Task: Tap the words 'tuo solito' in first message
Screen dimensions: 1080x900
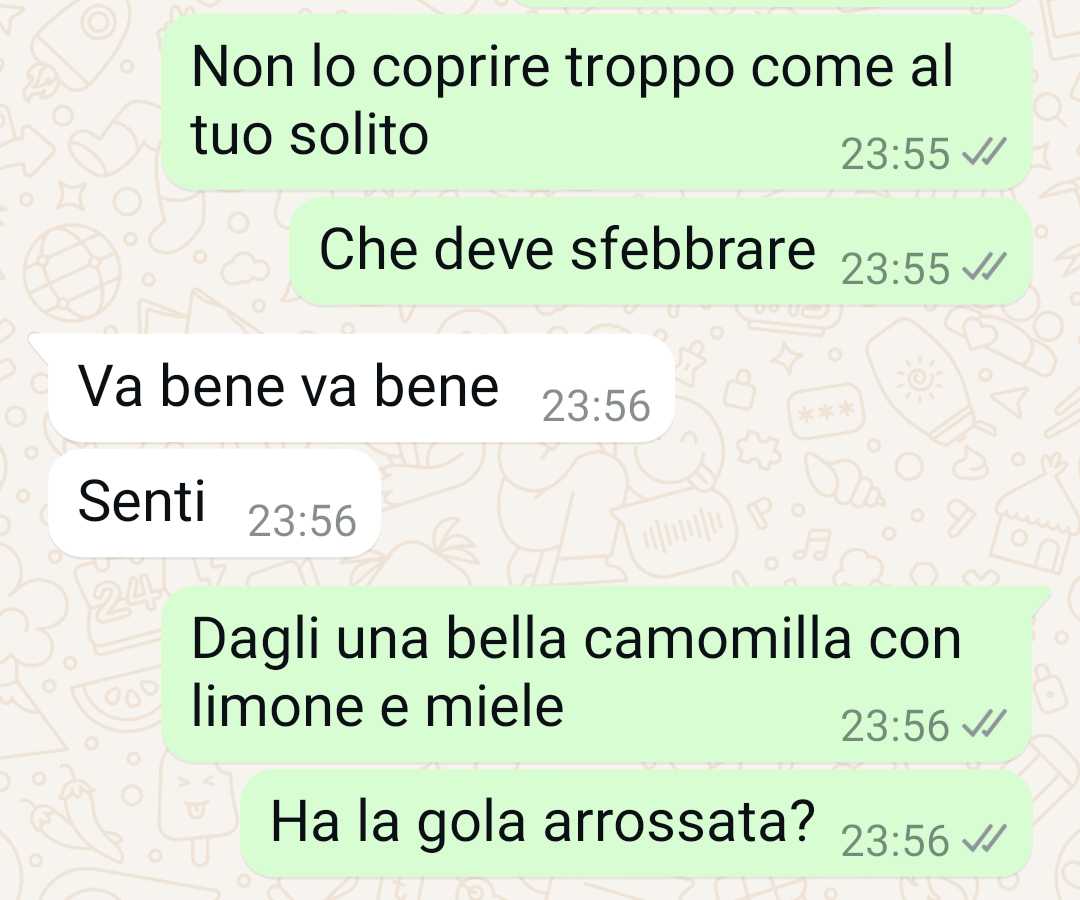Action: click(x=310, y=134)
